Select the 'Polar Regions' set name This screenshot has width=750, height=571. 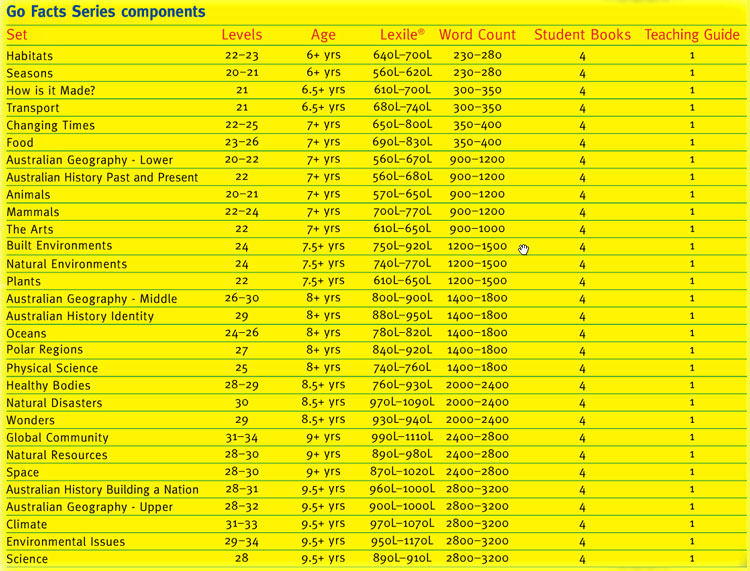coord(44,350)
